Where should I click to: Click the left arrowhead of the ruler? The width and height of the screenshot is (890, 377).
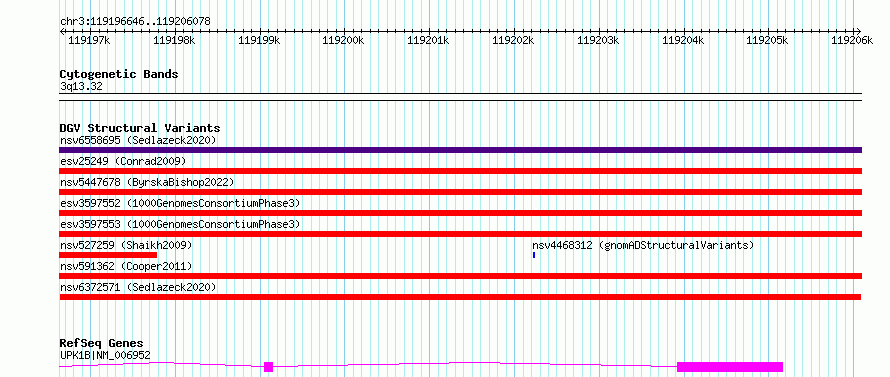(x=62, y=31)
